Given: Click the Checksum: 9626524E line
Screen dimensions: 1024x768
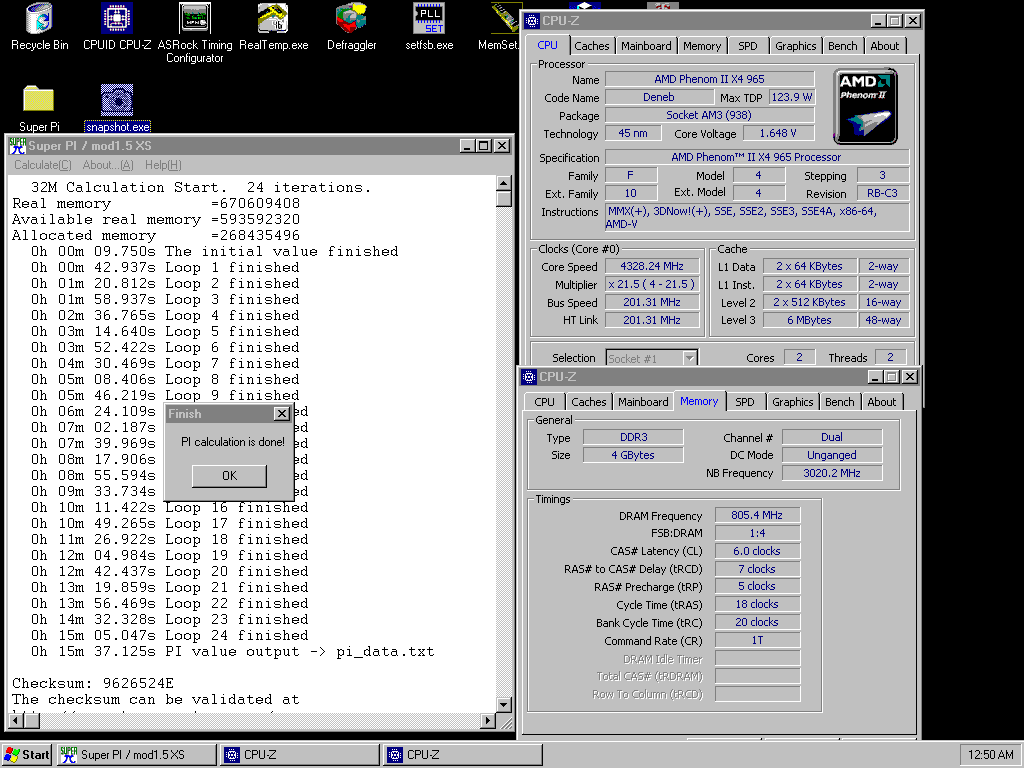Looking at the screenshot, I should click(93, 684).
